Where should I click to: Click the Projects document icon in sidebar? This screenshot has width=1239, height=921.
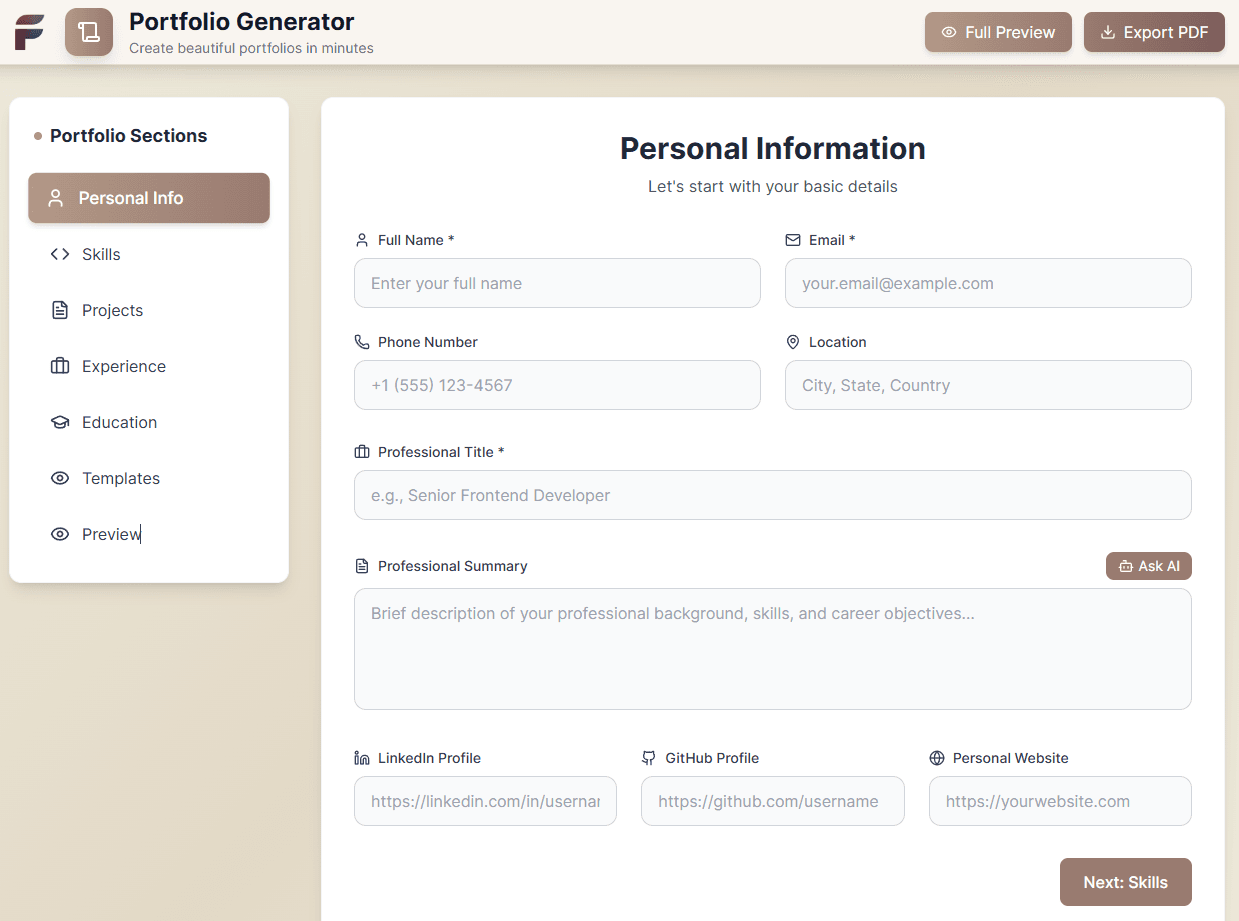(60, 310)
